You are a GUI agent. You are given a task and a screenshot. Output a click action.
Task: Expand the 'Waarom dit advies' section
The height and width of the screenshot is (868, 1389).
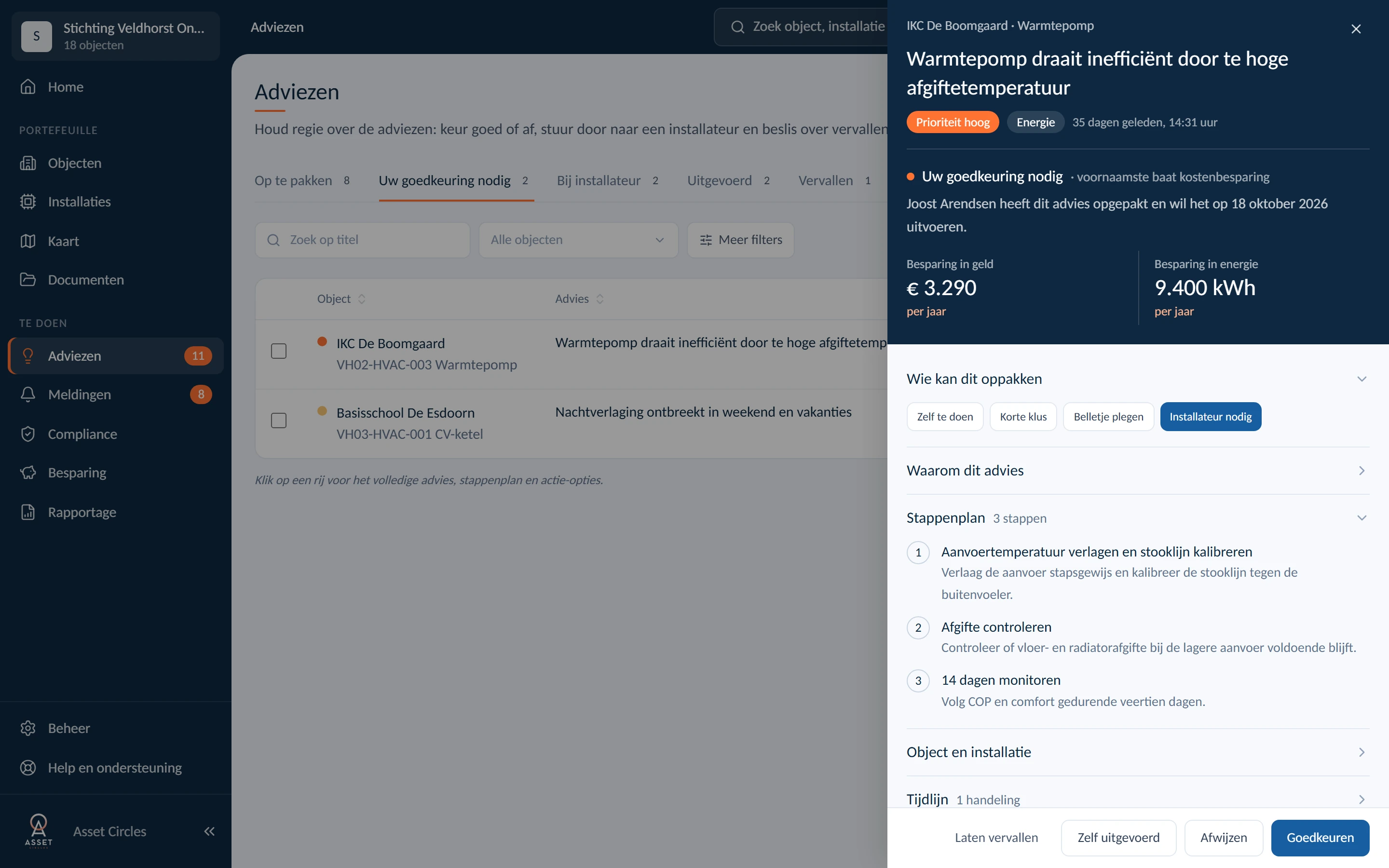pos(1138,471)
